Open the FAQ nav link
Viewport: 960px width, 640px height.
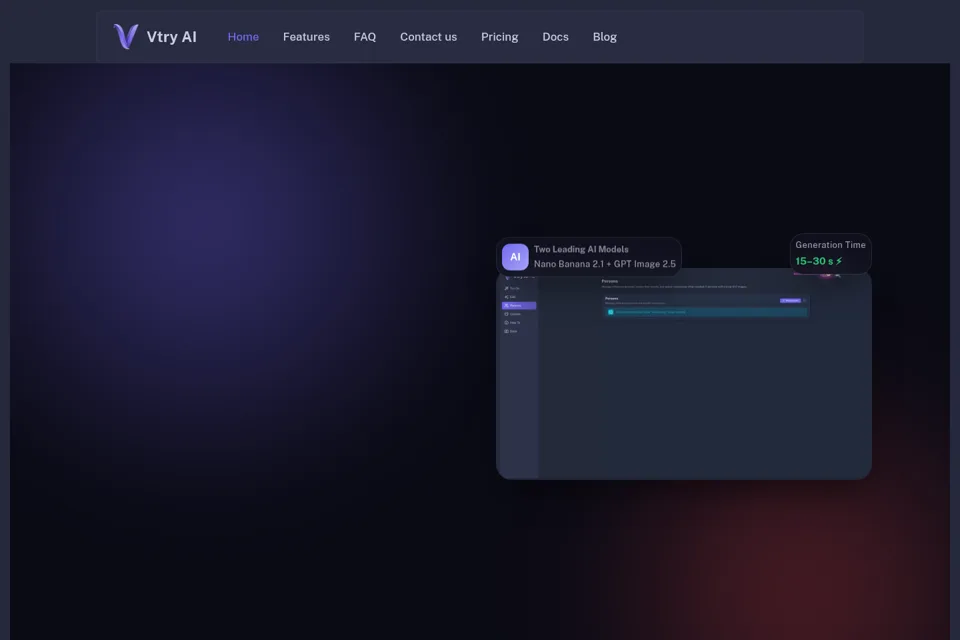365,37
